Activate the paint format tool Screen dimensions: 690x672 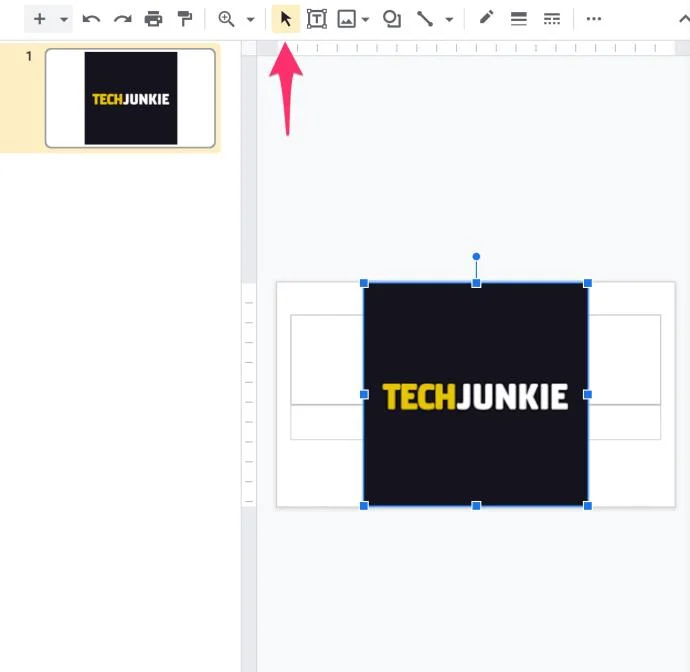click(x=185, y=19)
